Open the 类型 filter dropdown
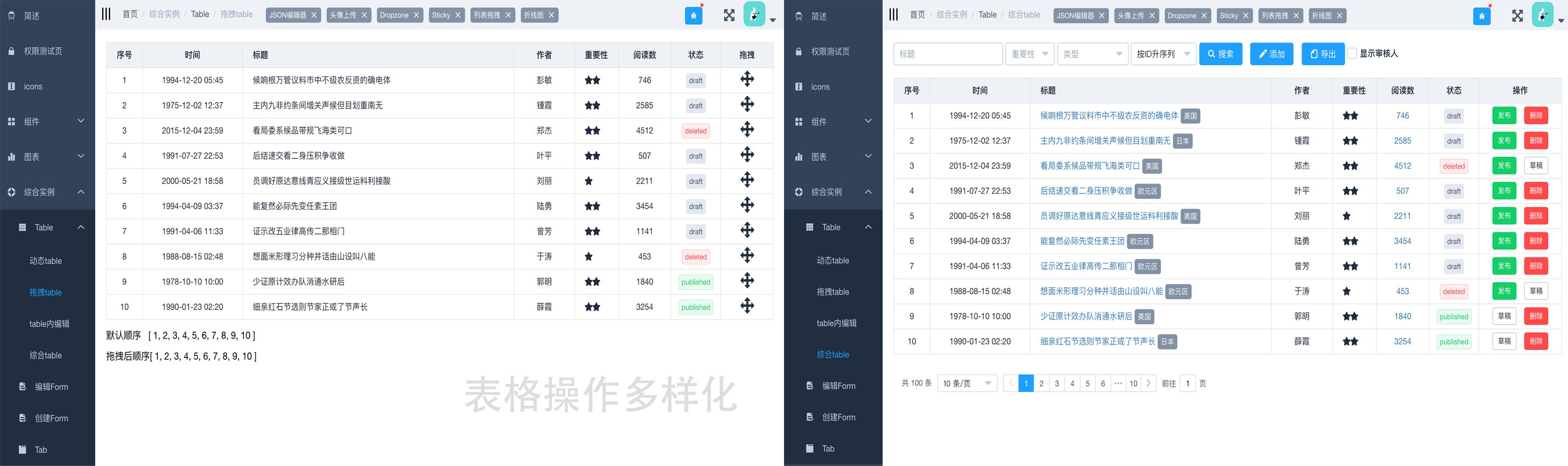The height and width of the screenshot is (466, 1568). (x=1092, y=54)
